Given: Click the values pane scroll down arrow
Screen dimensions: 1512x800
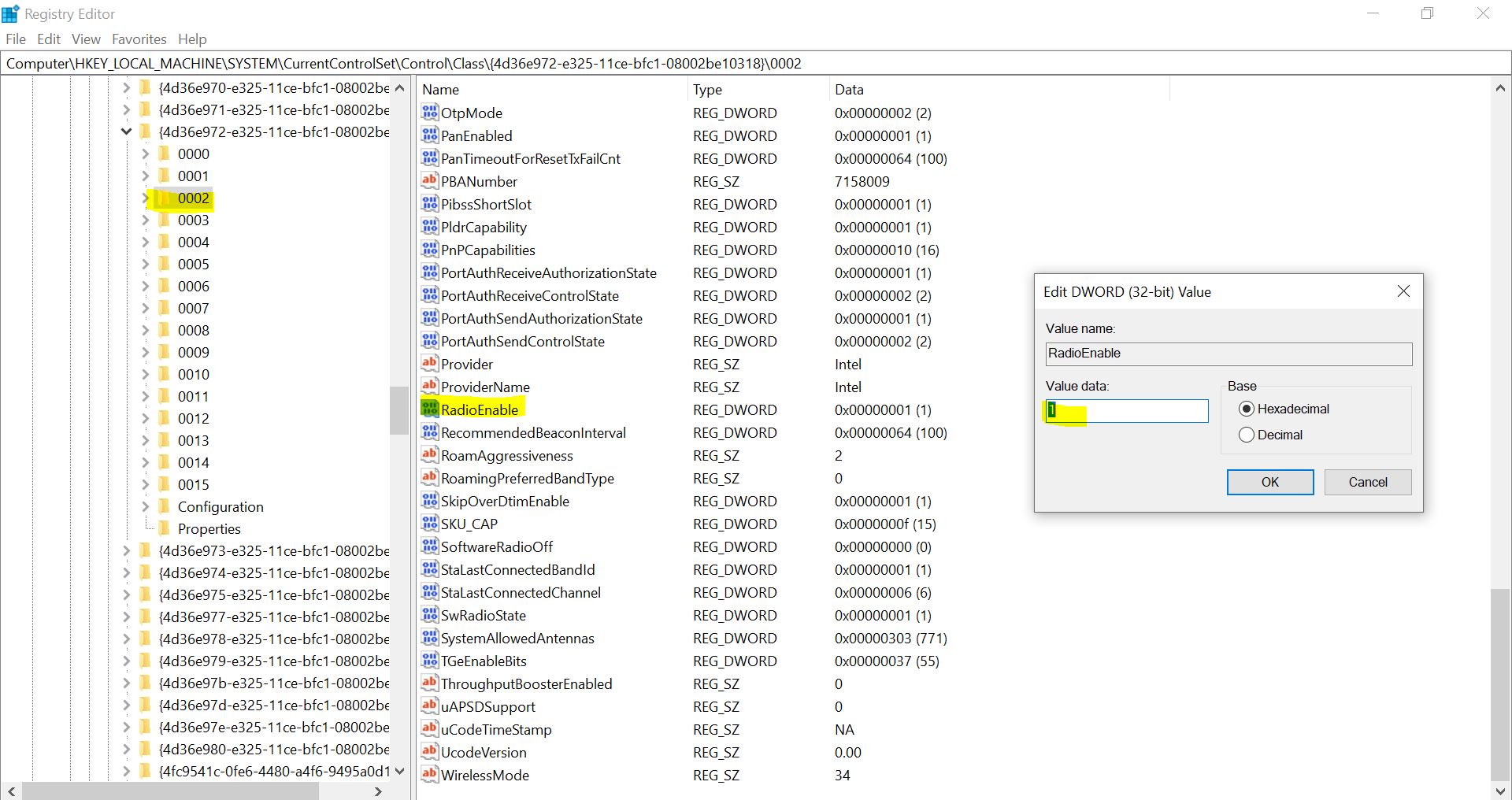Looking at the screenshot, I should [x=1500, y=791].
